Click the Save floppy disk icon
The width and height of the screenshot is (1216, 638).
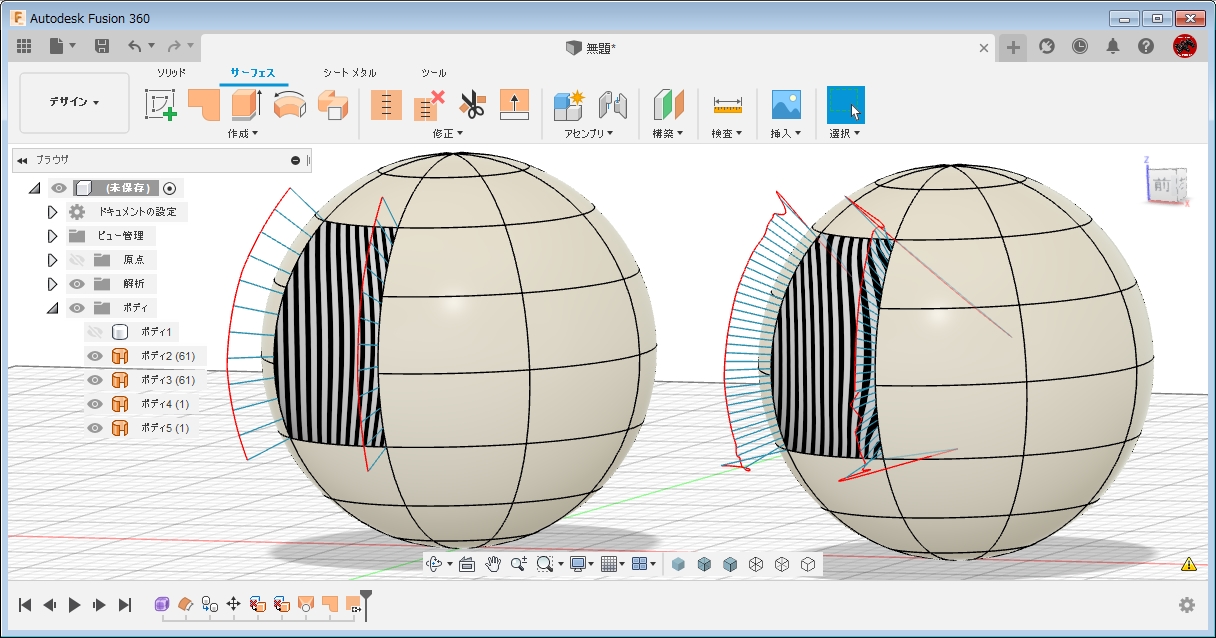point(102,46)
